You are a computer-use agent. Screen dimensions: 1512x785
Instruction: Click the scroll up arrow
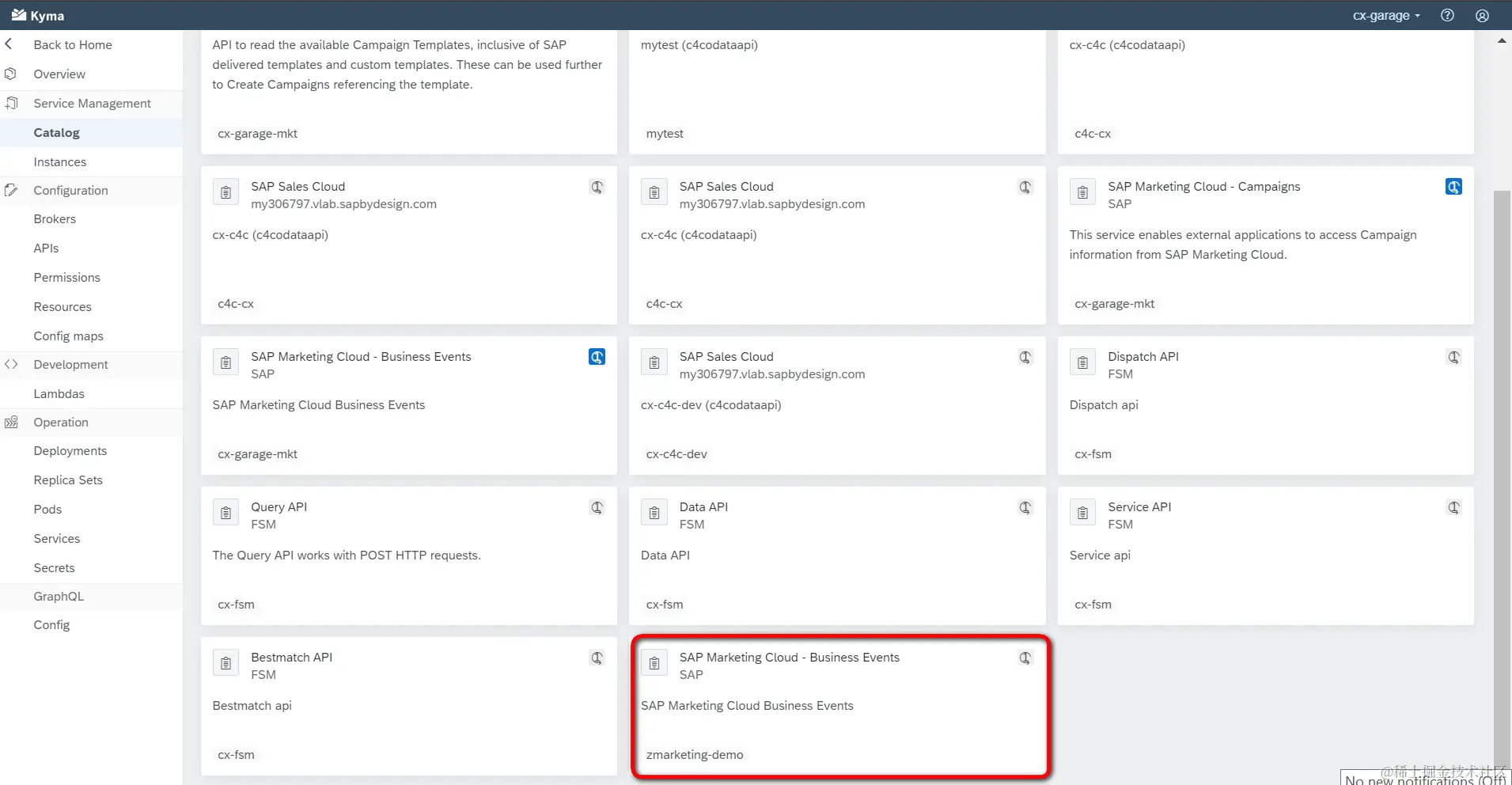pyautogui.click(x=1502, y=40)
